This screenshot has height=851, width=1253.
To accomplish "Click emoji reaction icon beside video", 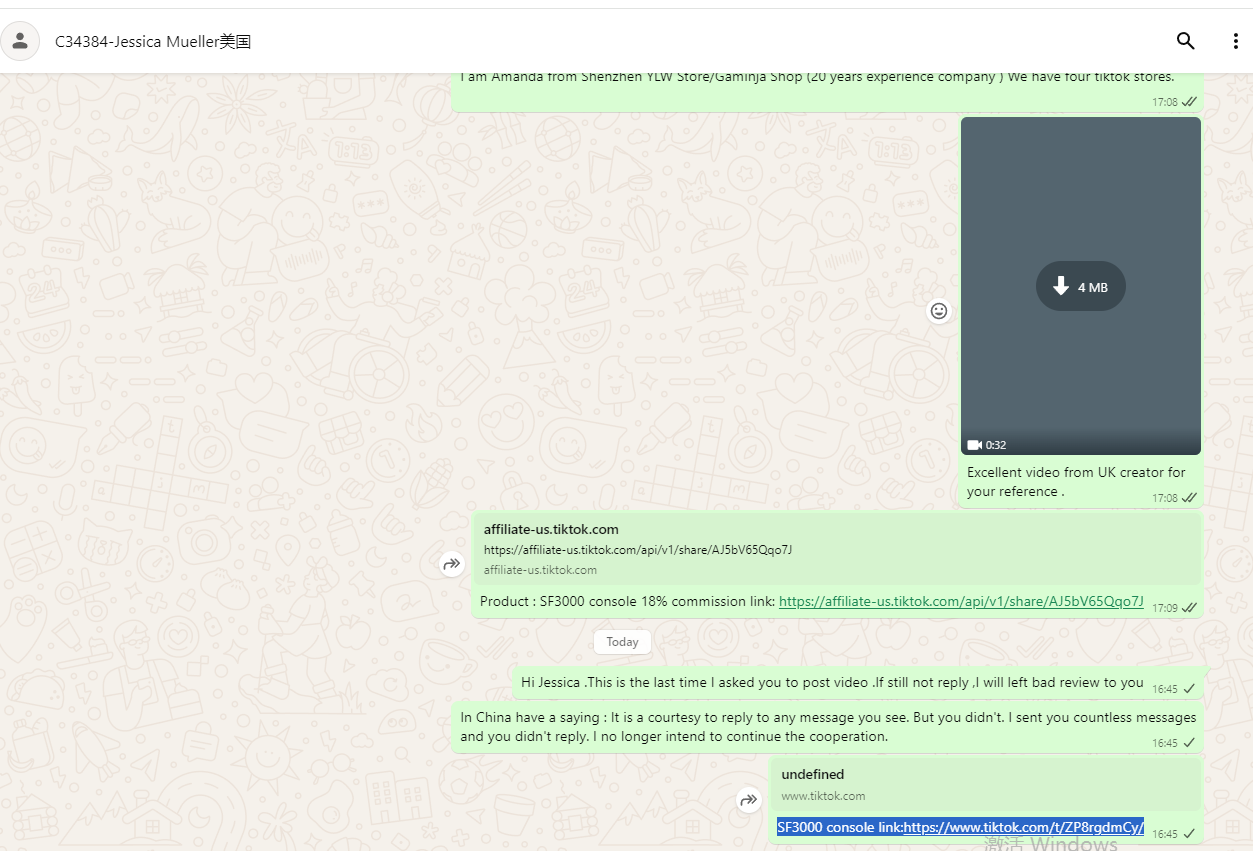I will click(x=938, y=311).
